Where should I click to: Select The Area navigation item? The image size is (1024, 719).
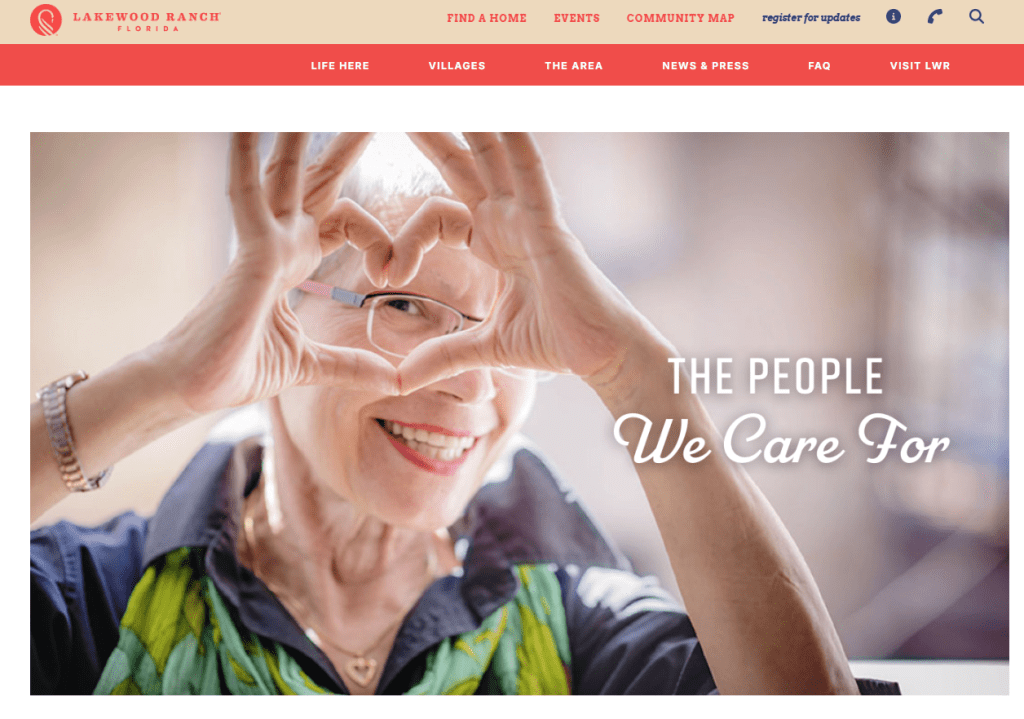click(x=573, y=66)
